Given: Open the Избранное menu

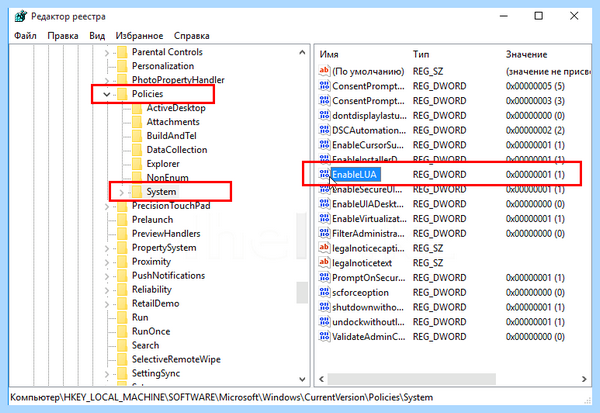Looking at the screenshot, I should click(x=139, y=36).
